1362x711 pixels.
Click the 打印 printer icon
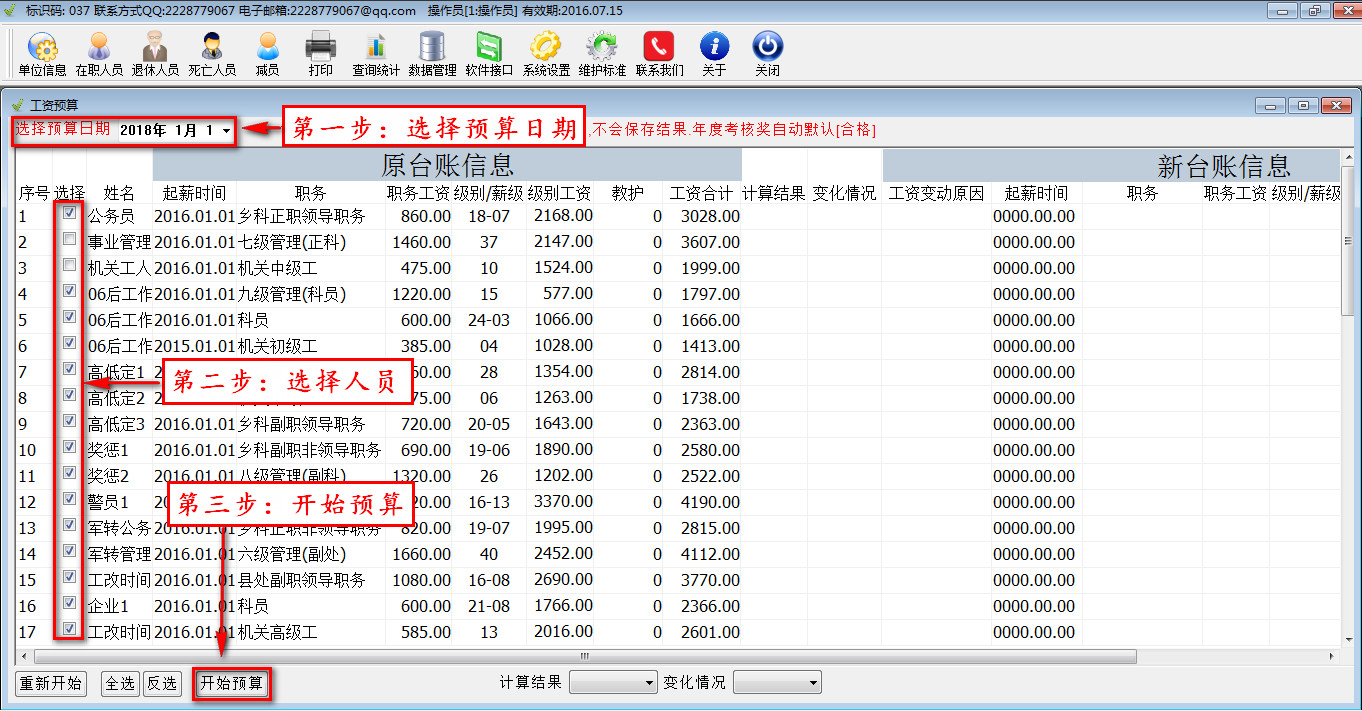click(x=320, y=47)
